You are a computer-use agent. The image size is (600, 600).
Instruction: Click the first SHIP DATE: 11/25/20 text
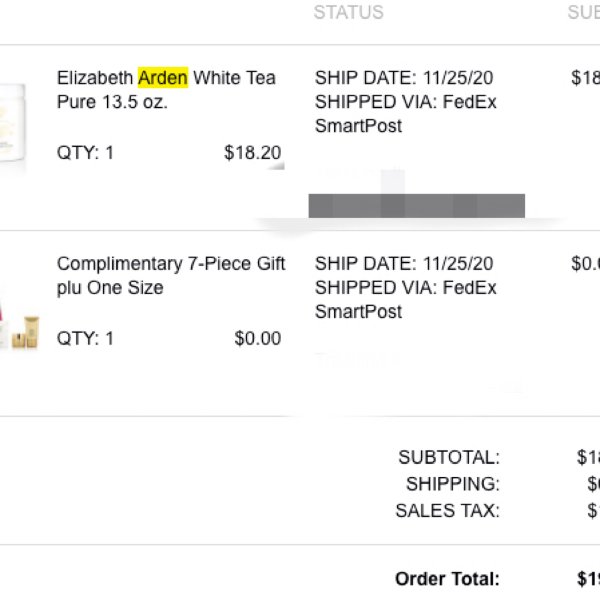point(404,78)
